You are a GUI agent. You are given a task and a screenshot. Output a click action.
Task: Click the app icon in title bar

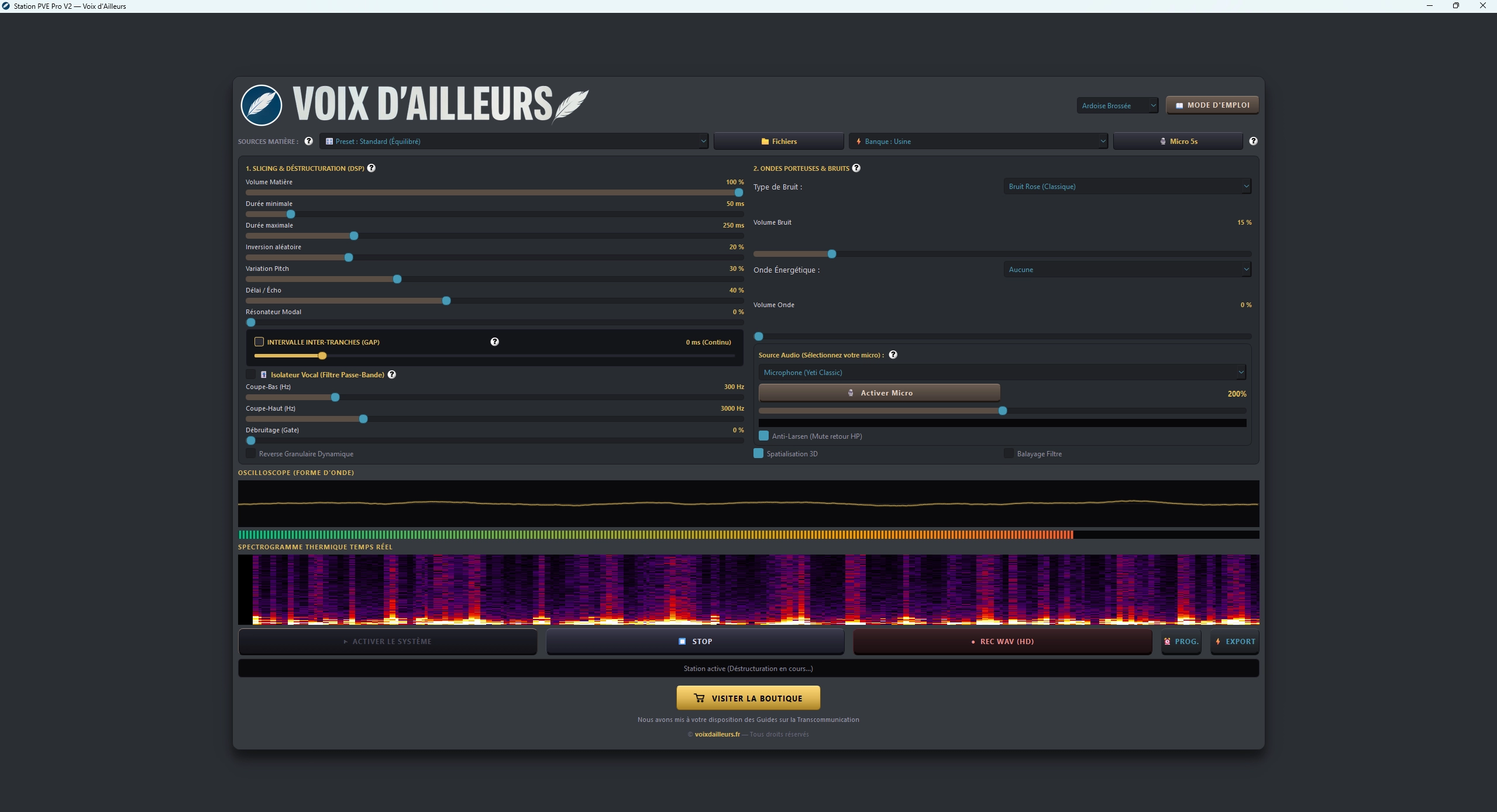(x=6, y=6)
